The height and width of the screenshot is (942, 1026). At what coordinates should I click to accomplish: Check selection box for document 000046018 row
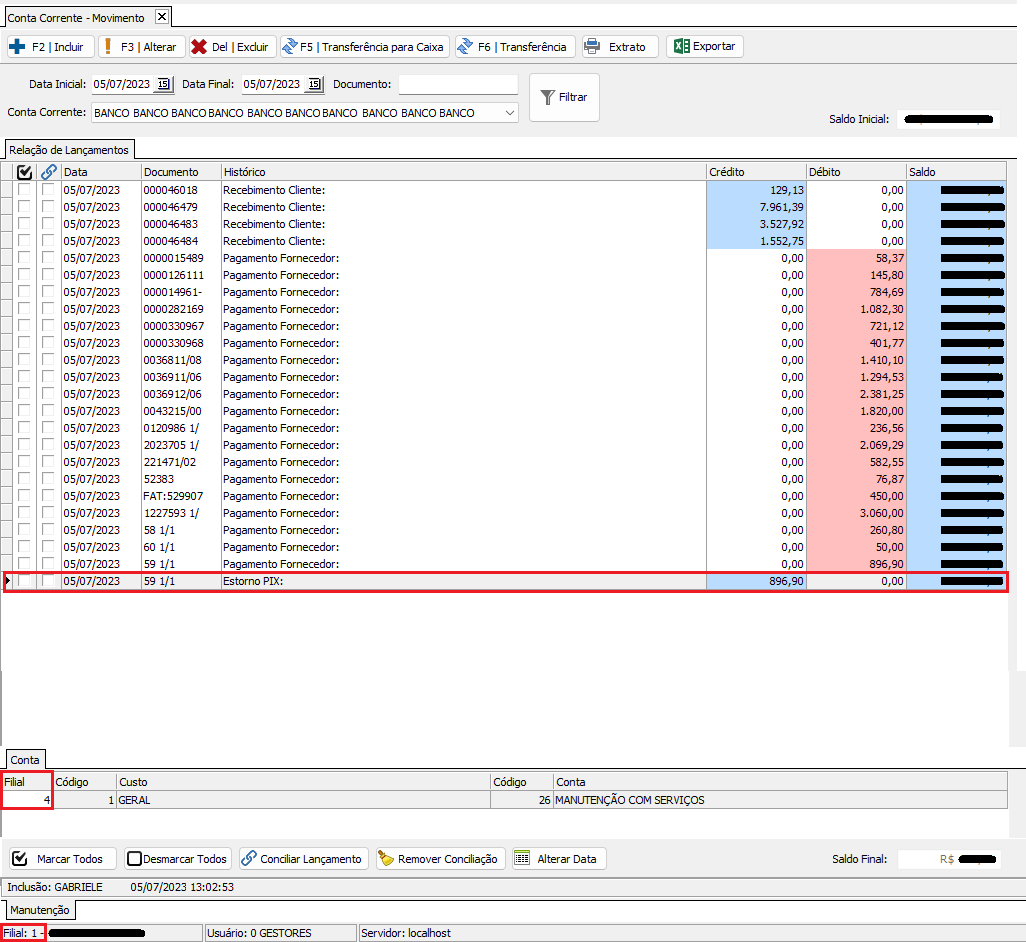24,190
